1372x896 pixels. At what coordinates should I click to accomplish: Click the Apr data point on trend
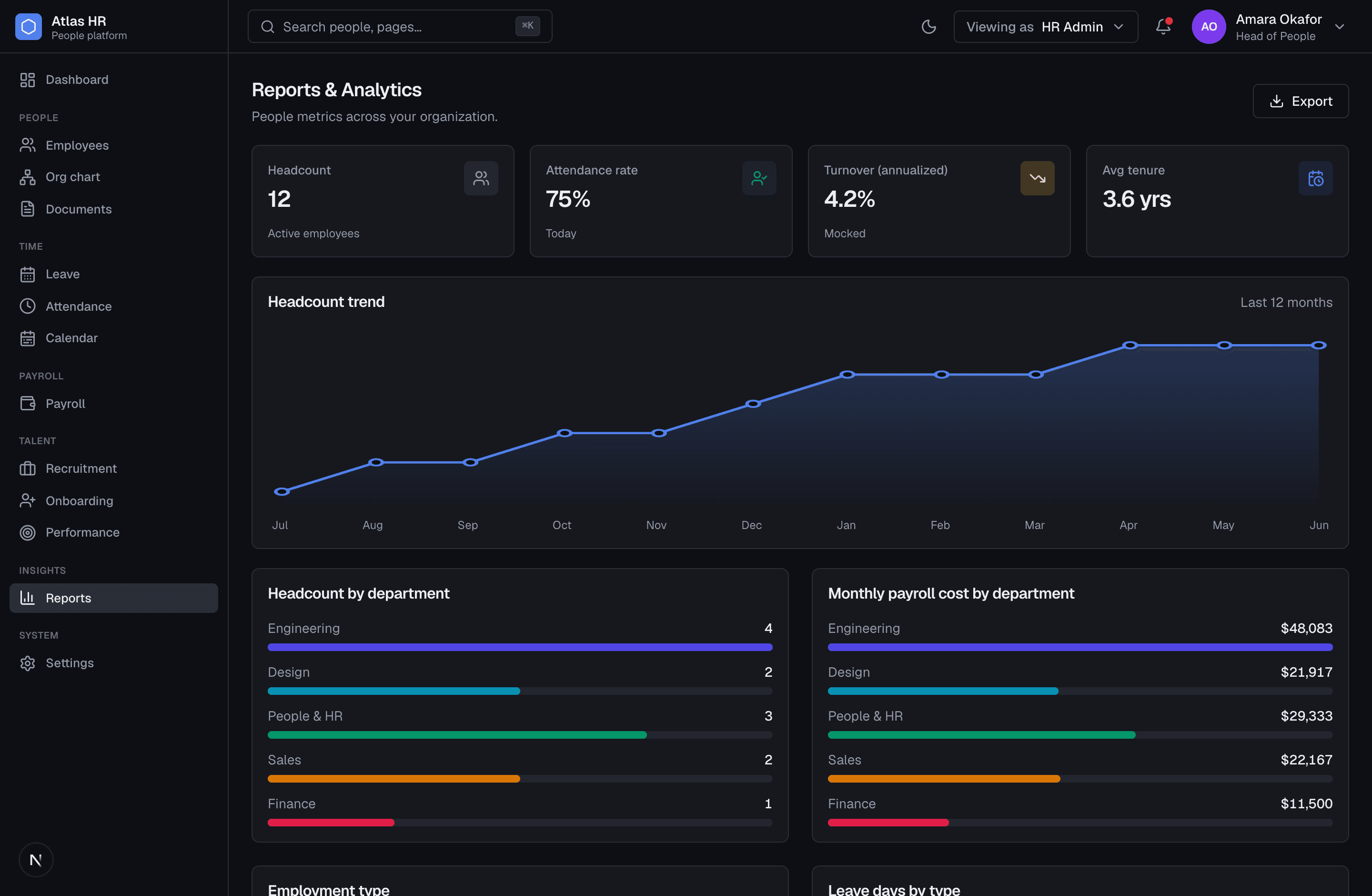(x=1130, y=346)
